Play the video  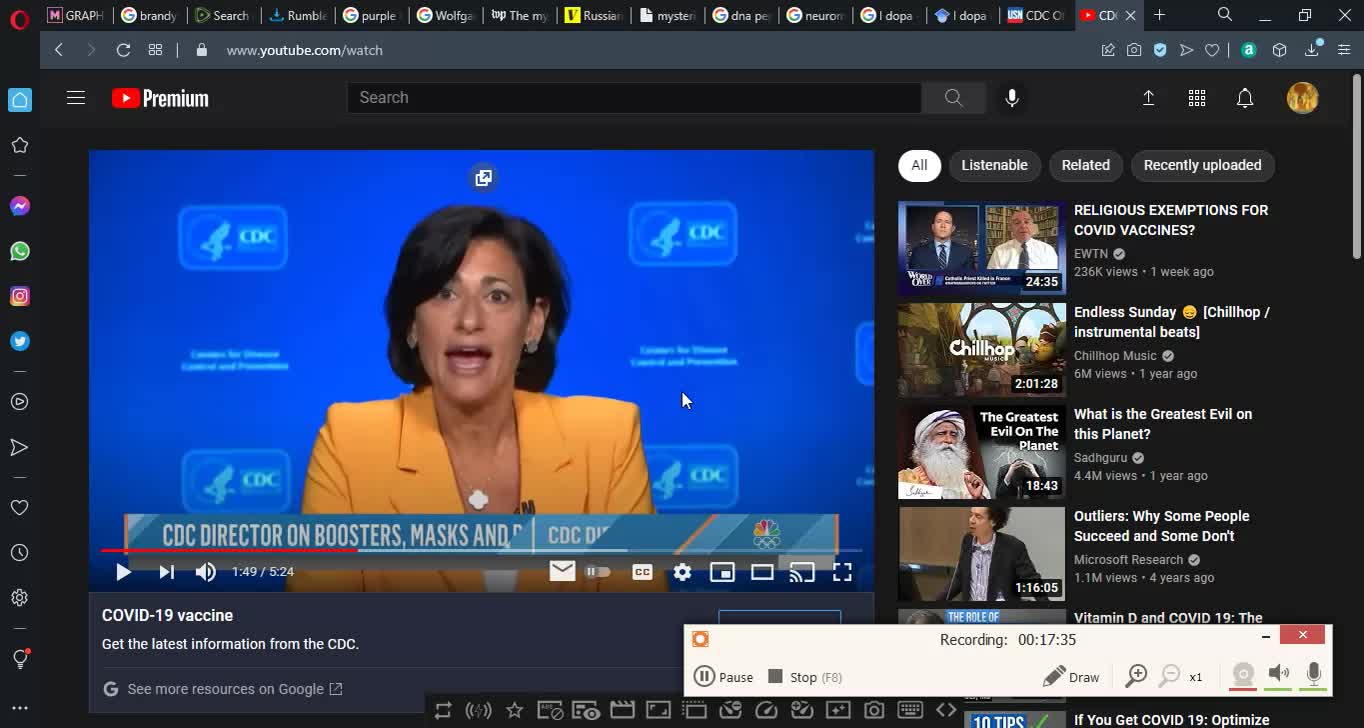coord(123,572)
